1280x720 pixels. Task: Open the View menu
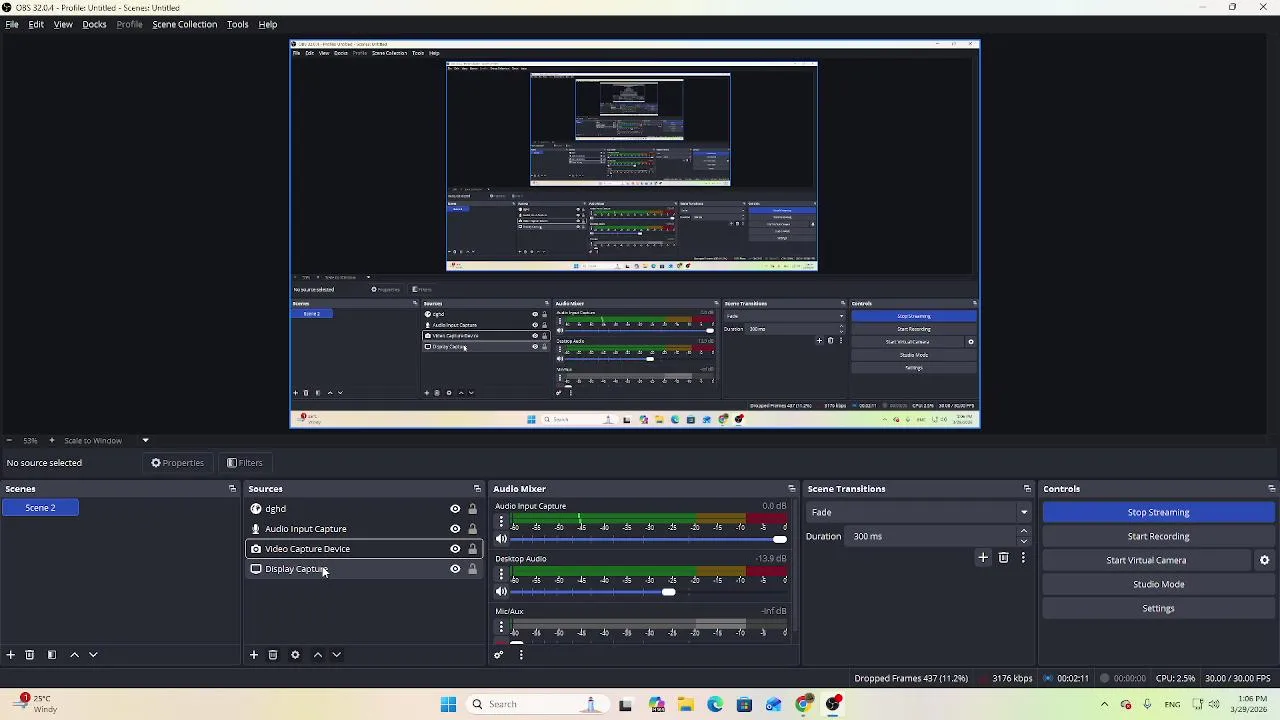click(x=63, y=24)
